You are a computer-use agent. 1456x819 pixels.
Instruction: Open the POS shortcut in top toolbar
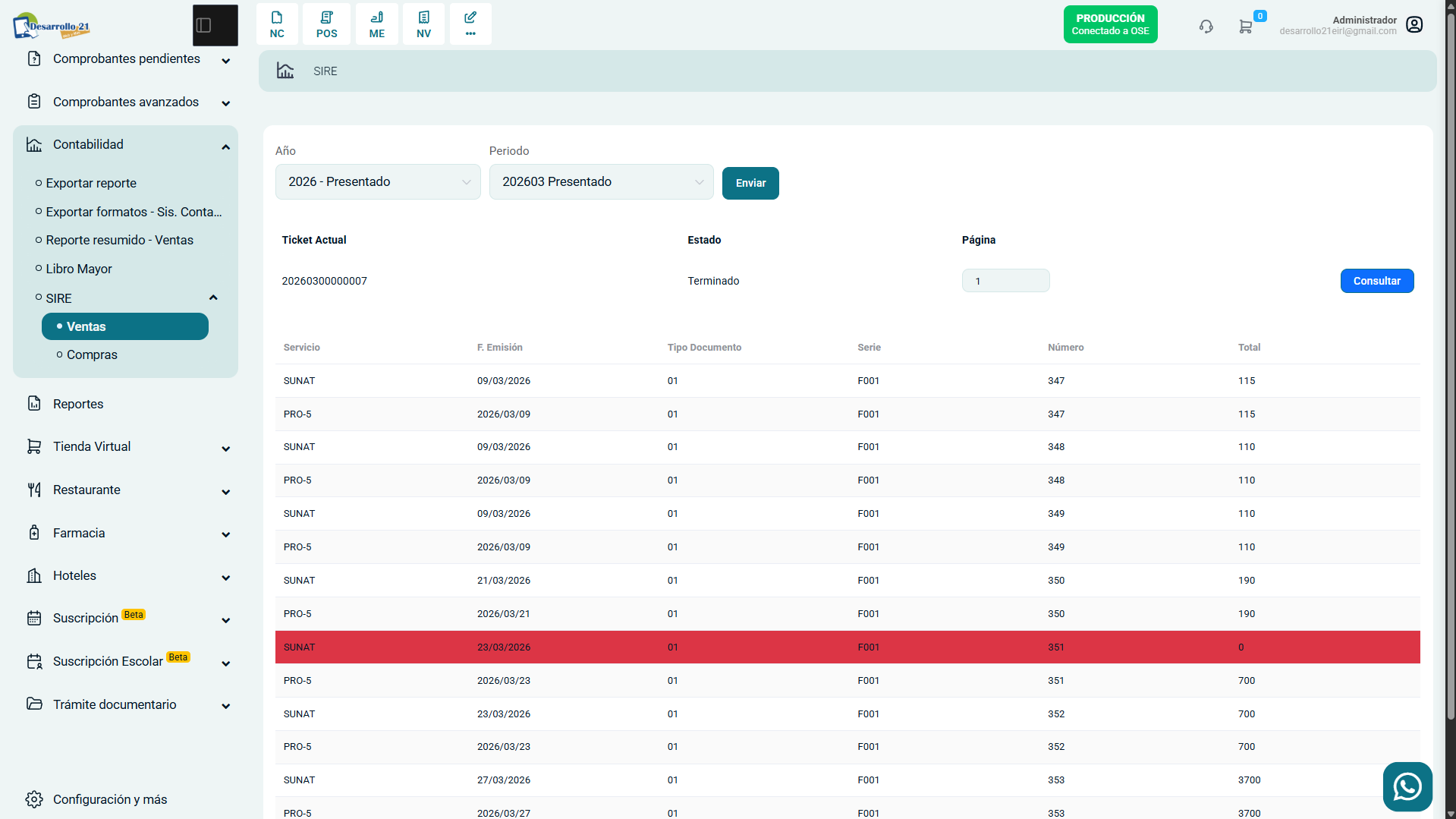(327, 24)
